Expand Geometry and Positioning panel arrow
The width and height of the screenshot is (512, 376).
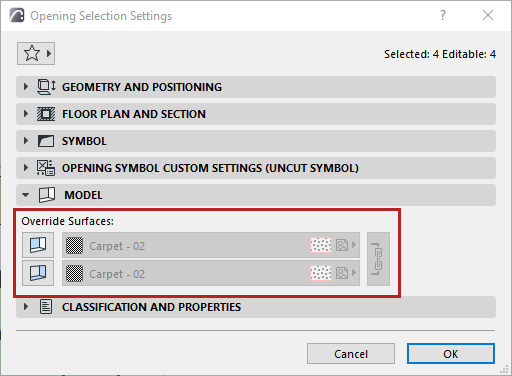26,87
